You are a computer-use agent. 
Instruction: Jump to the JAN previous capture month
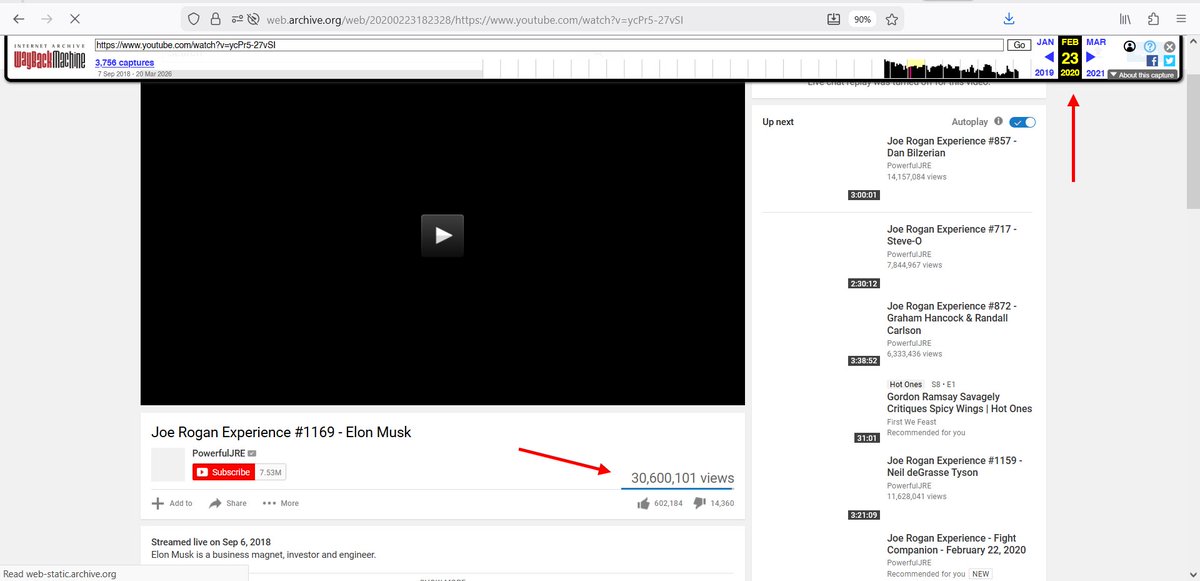pos(1046,42)
